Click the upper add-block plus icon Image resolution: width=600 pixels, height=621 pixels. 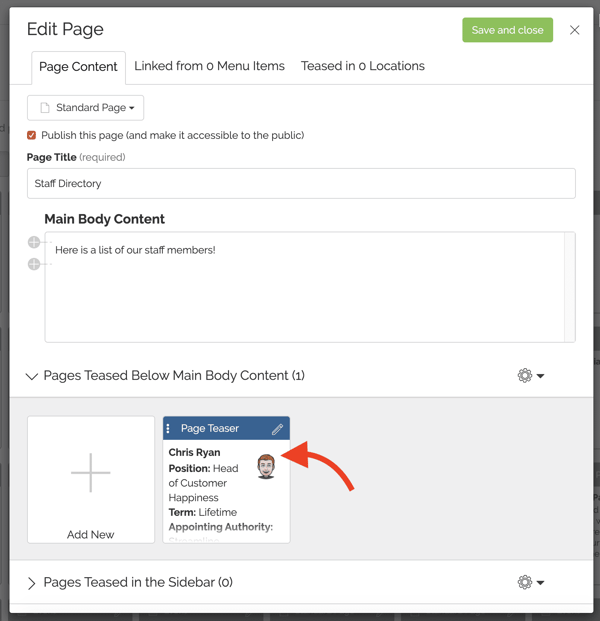coord(34,242)
